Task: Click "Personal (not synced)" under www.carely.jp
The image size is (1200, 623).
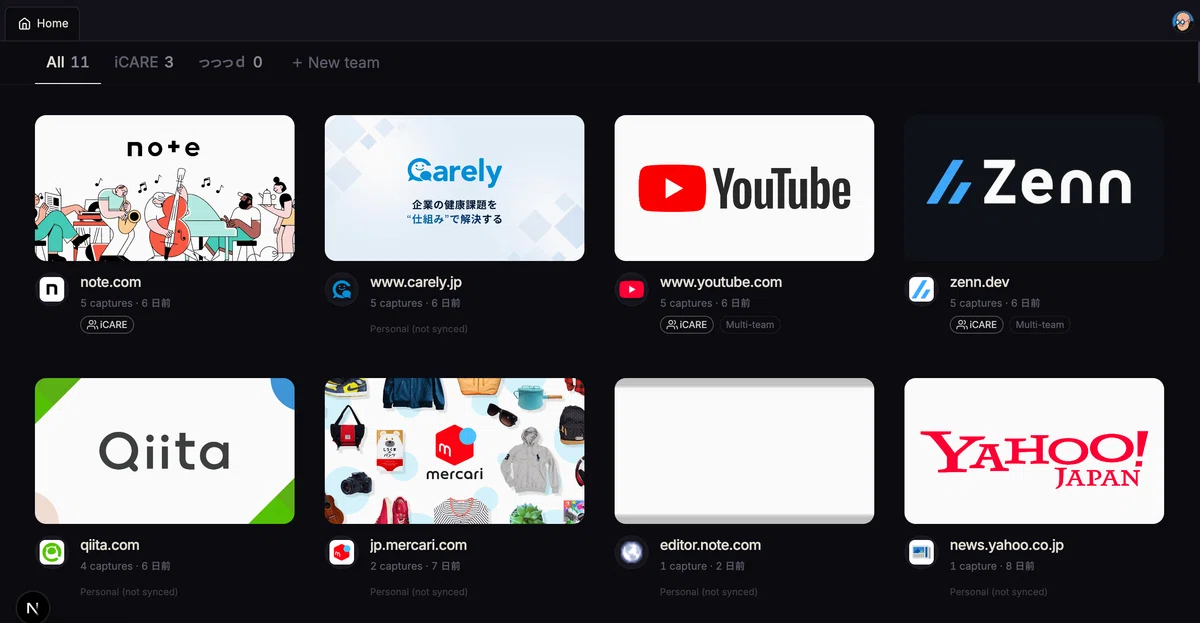Action: pyautogui.click(x=419, y=328)
